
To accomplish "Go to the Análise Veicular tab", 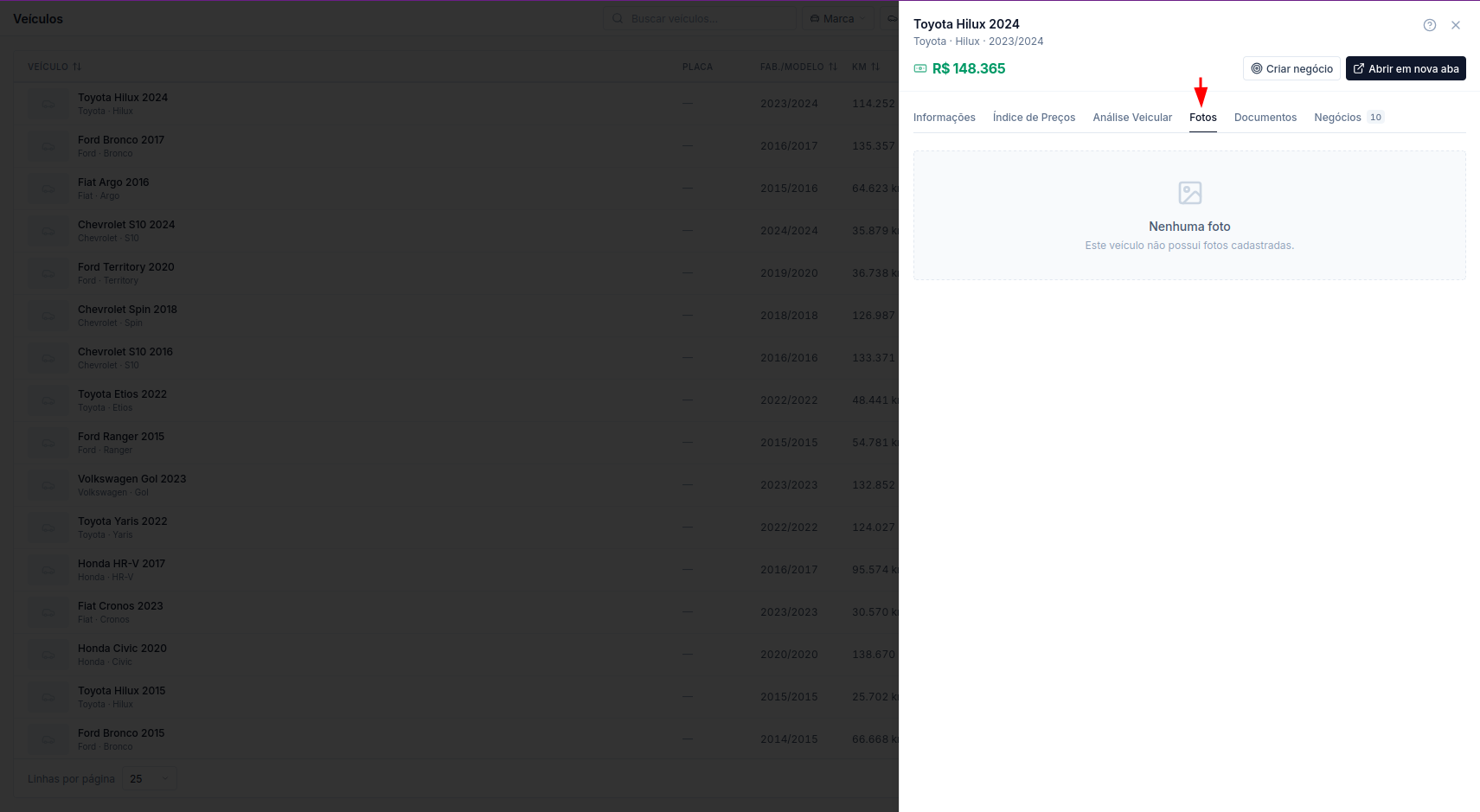I will 1132,118.
